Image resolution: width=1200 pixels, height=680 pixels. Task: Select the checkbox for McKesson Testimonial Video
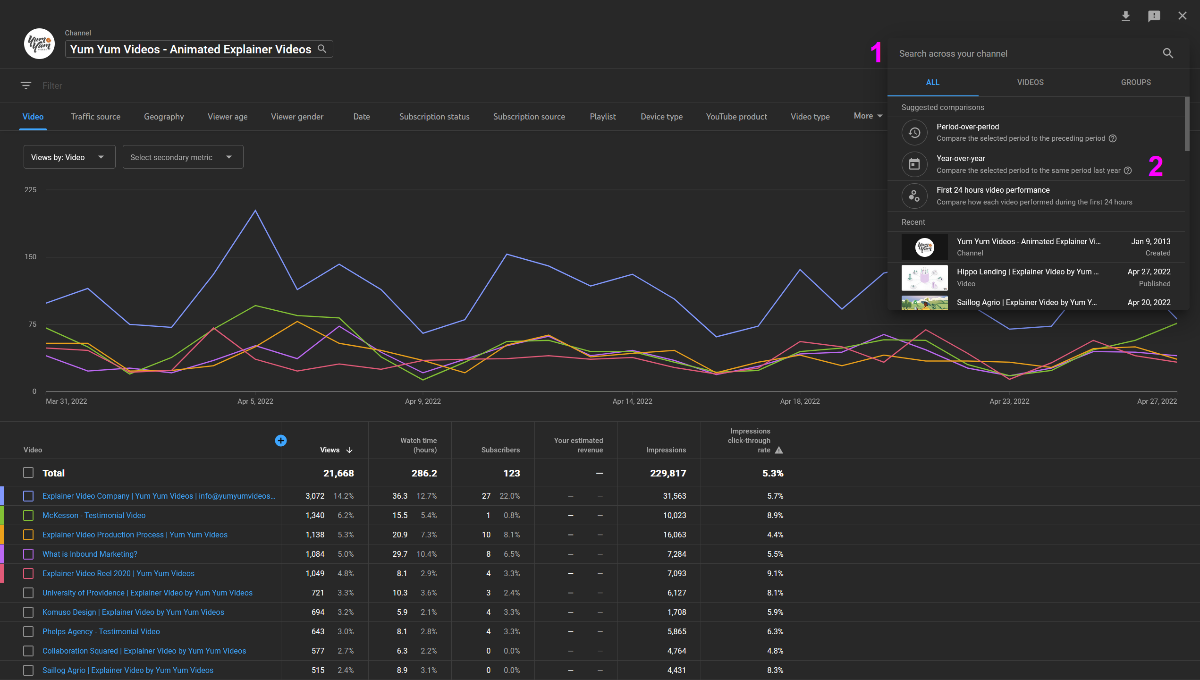27,515
